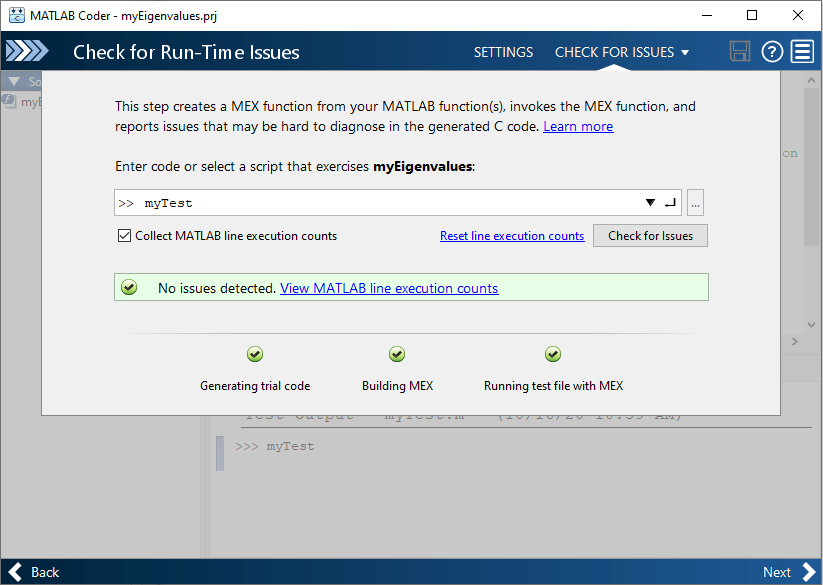Click the Generating trial code check icon

(255, 354)
